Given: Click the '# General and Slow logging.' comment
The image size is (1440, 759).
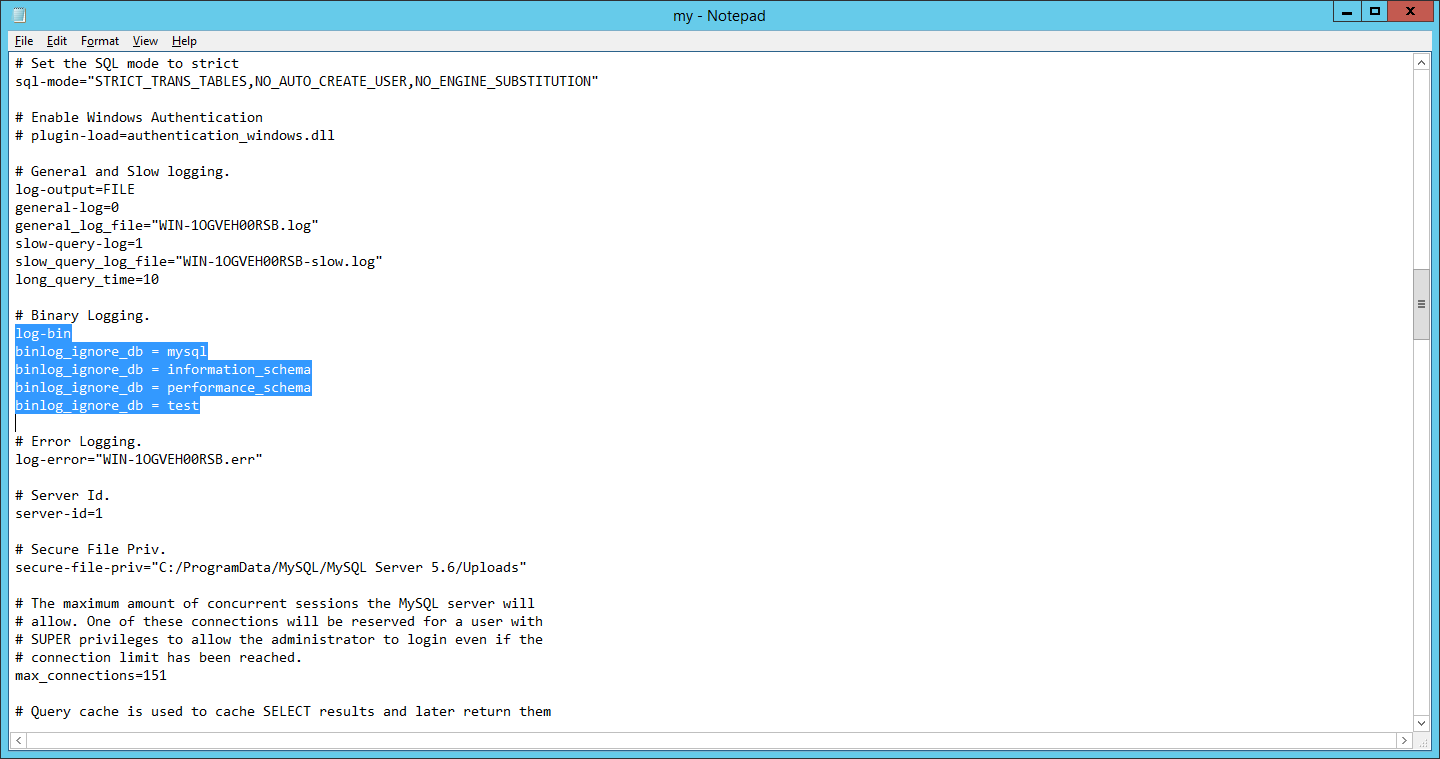Looking at the screenshot, I should [x=123, y=171].
